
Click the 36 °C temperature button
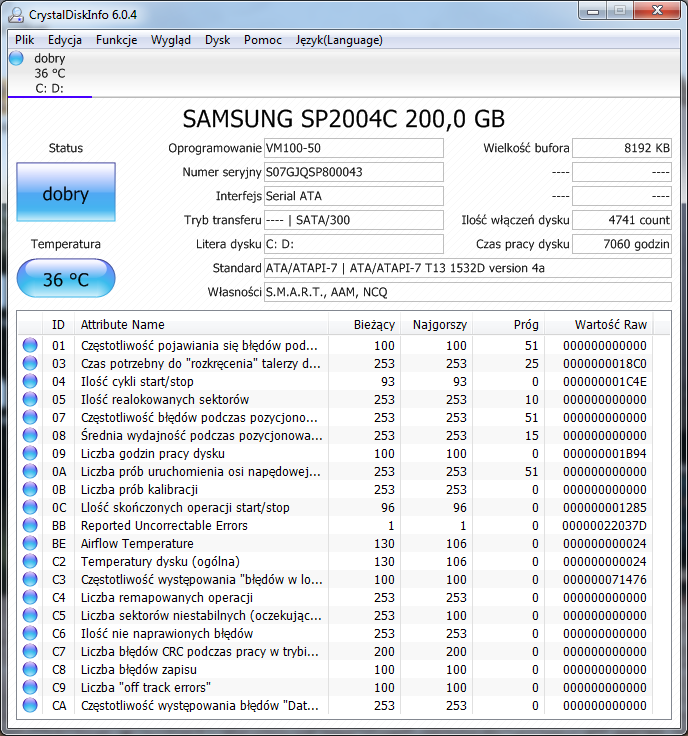[66, 278]
